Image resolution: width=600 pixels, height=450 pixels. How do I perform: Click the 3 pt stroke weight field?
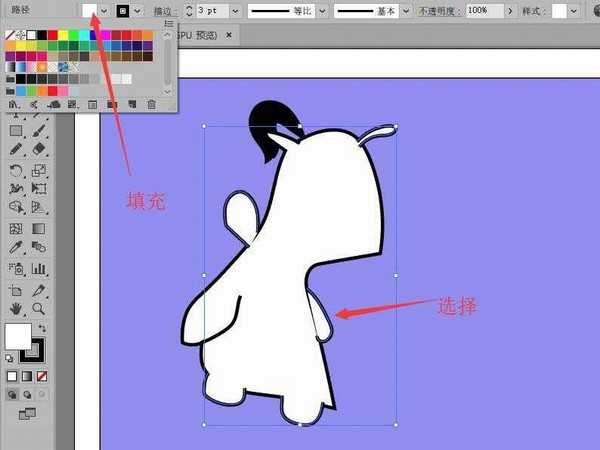(x=210, y=10)
